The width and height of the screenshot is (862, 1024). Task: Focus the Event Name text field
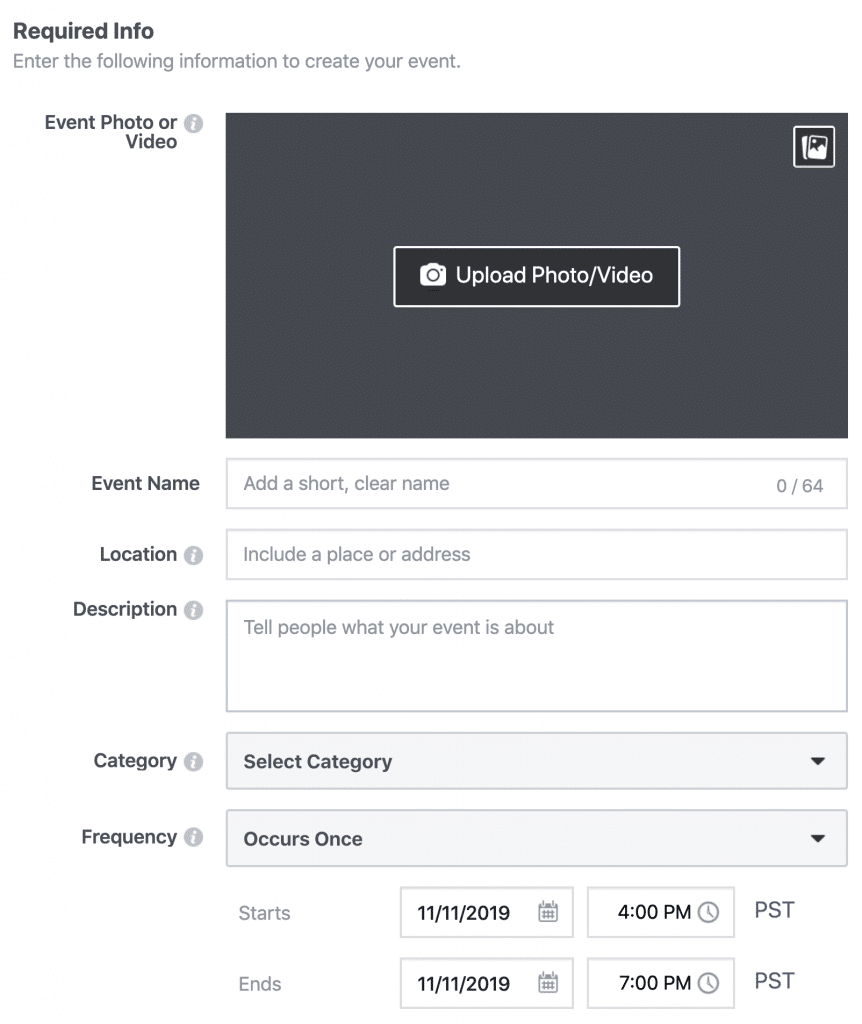pyautogui.click(x=537, y=483)
